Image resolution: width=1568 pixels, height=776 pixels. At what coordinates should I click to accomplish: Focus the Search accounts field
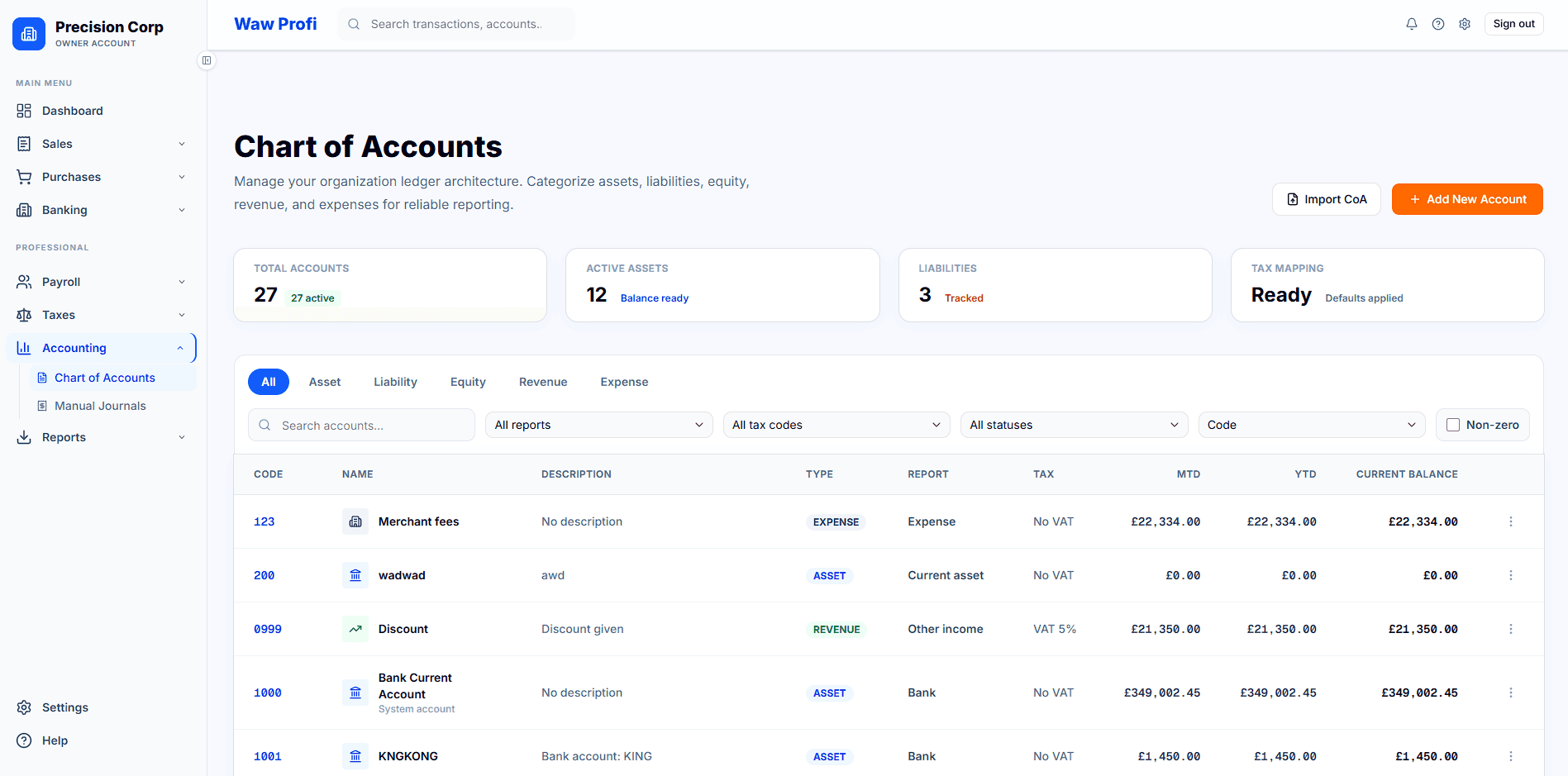click(361, 425)
